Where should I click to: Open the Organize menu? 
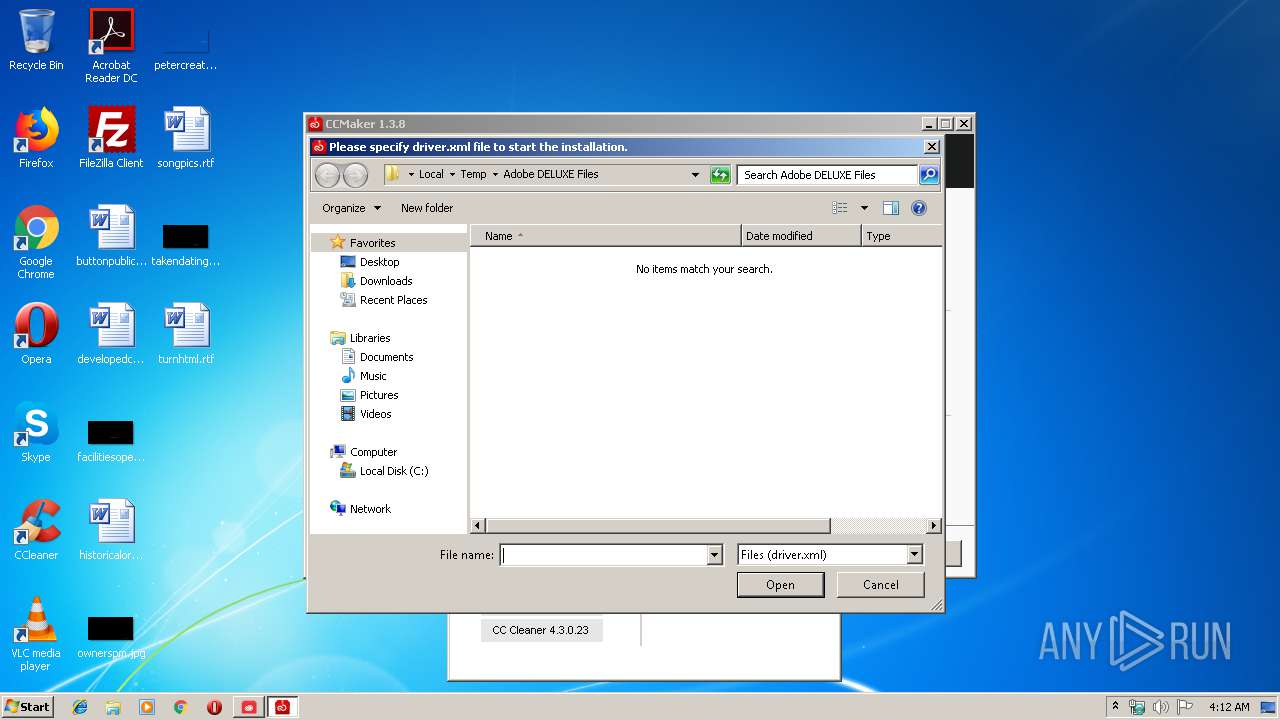tap(351, 208)
